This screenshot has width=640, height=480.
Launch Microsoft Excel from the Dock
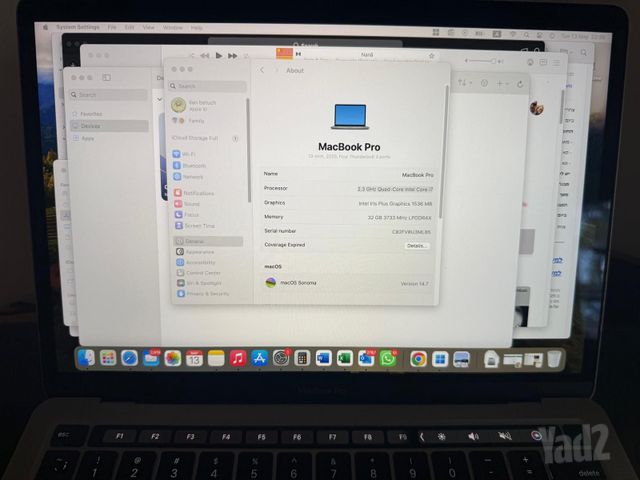[345, 358]
